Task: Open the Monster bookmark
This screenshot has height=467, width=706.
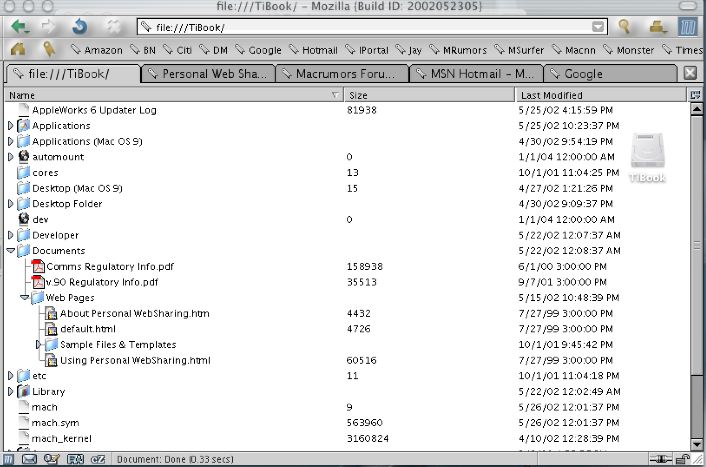Action: (x=628, y=50)
